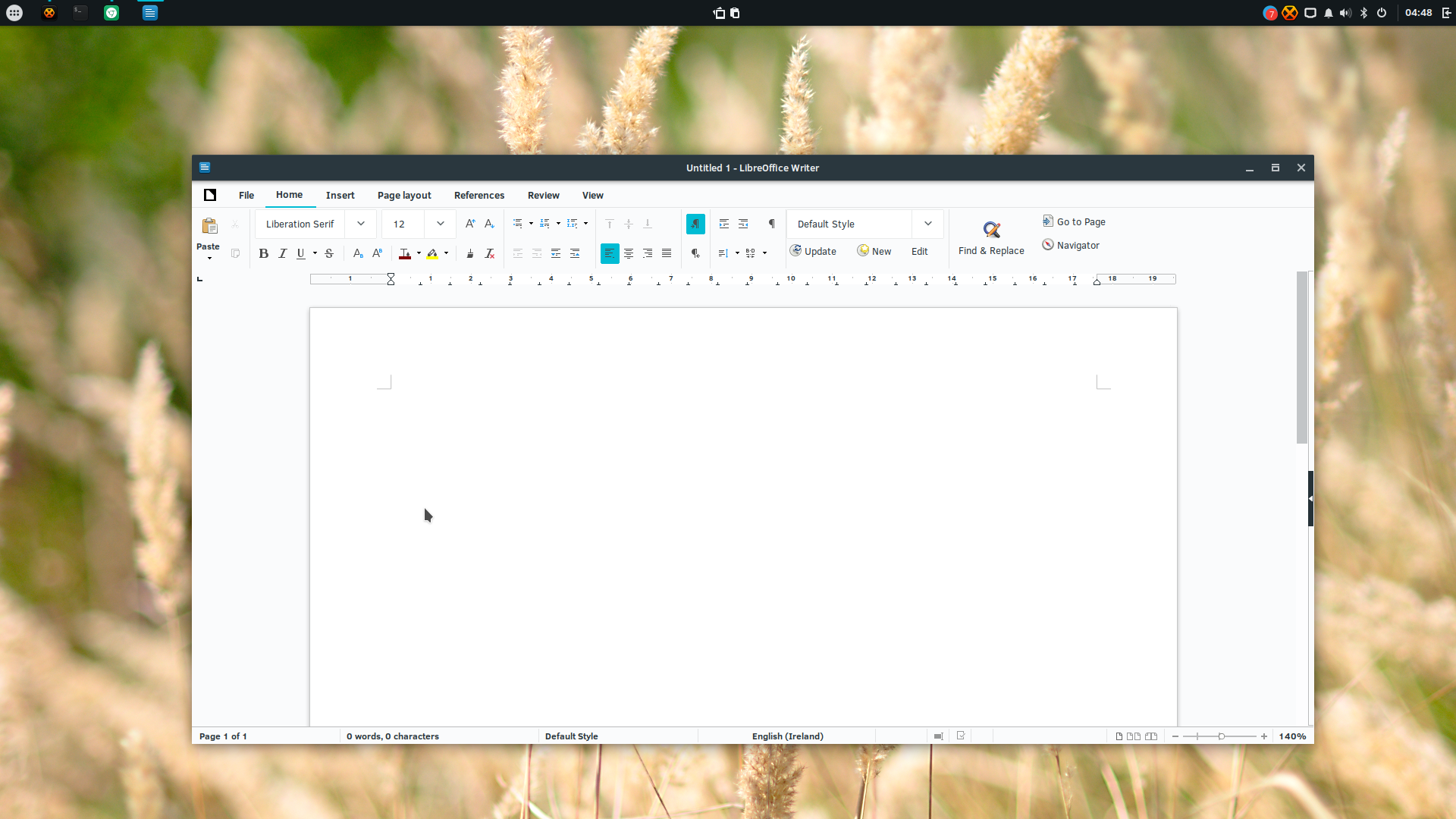Image resolution: width=1456 pixels, height=819 pixels.
Task: Increase font size with grow icon
Action: point(470,224)
